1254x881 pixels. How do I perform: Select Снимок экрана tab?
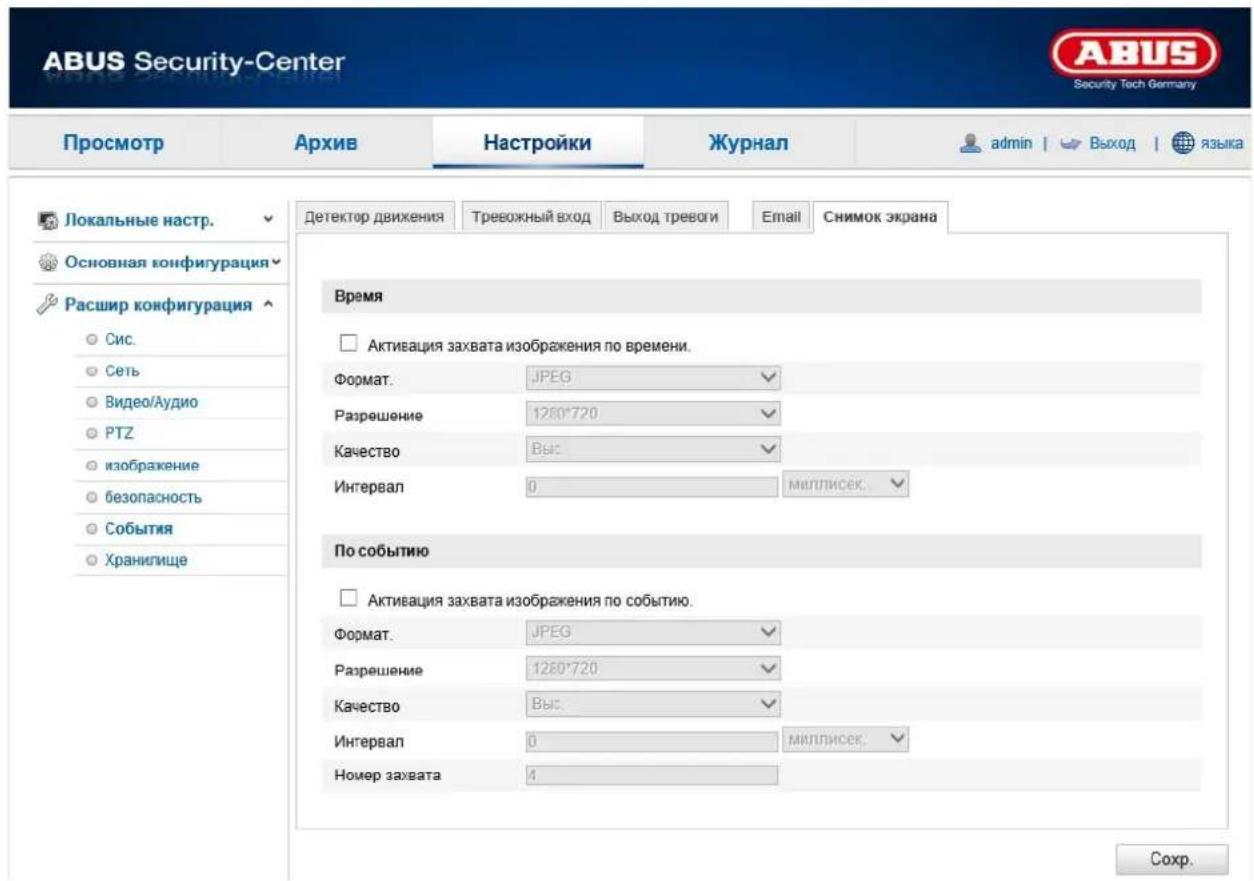880,217
